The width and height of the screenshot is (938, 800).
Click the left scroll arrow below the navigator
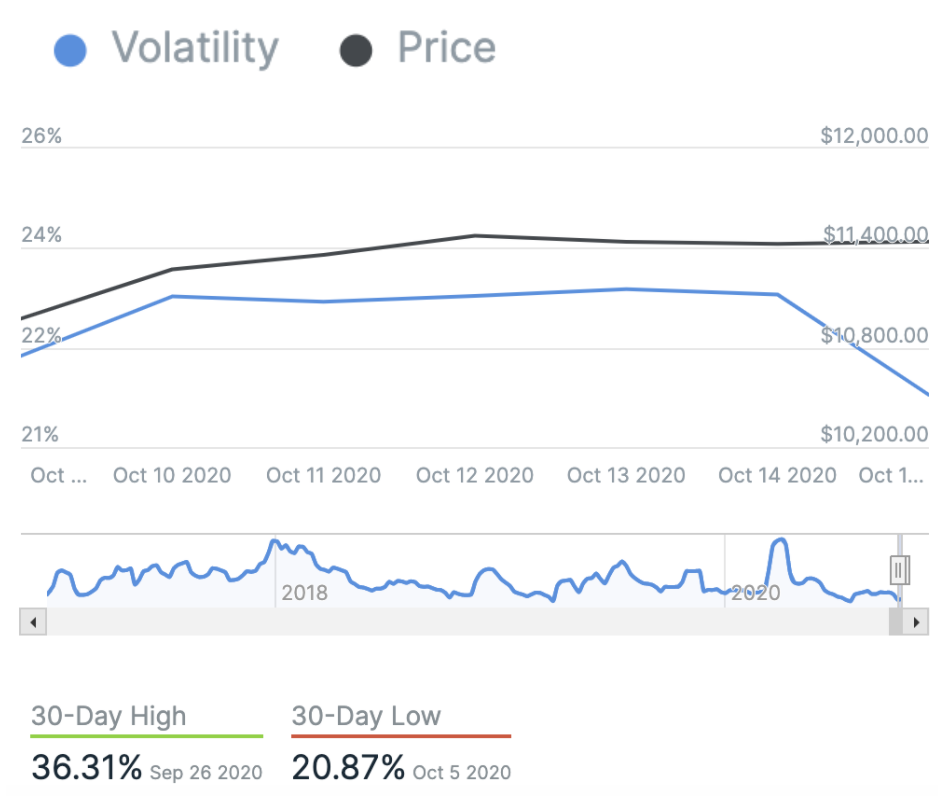coord(32,622)
